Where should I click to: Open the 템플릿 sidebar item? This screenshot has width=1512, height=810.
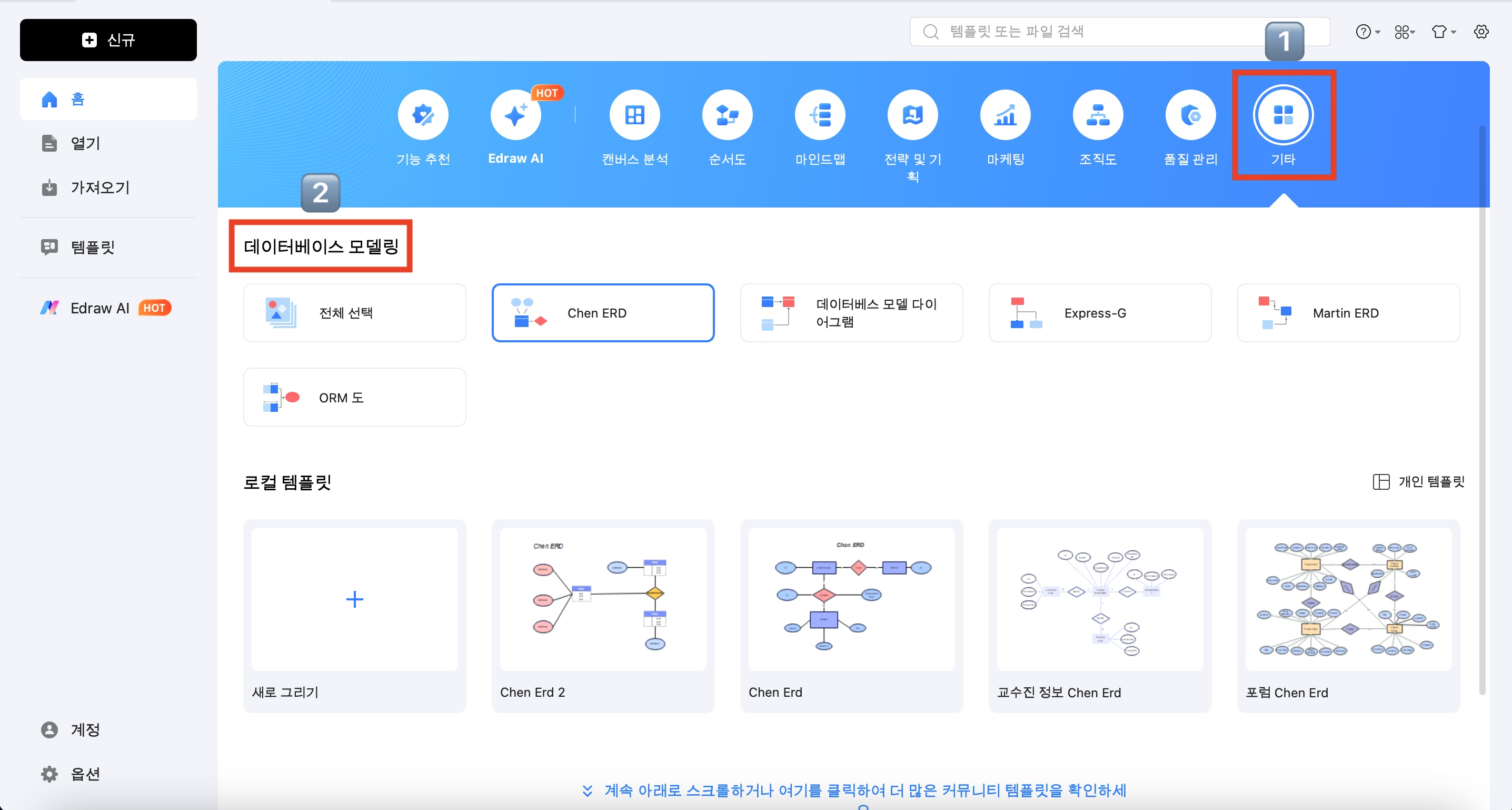(x=92, y=248)
